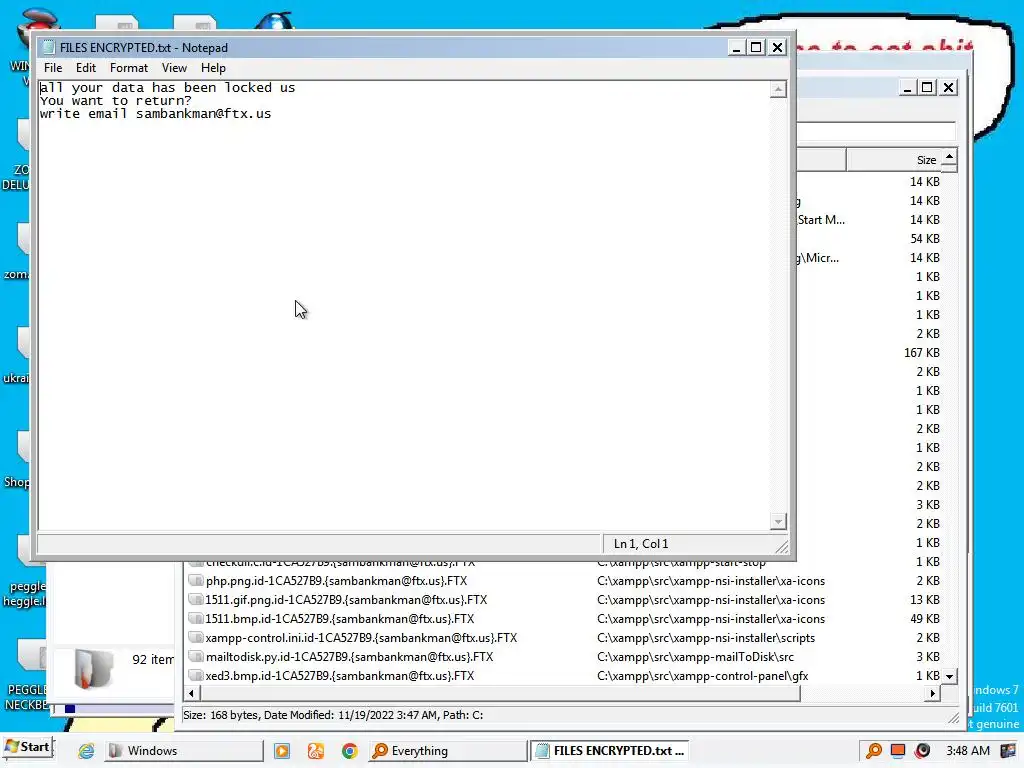Click the folder icon beside 92 items
The width and height of the screenshot is (1024, 768).
93,668
